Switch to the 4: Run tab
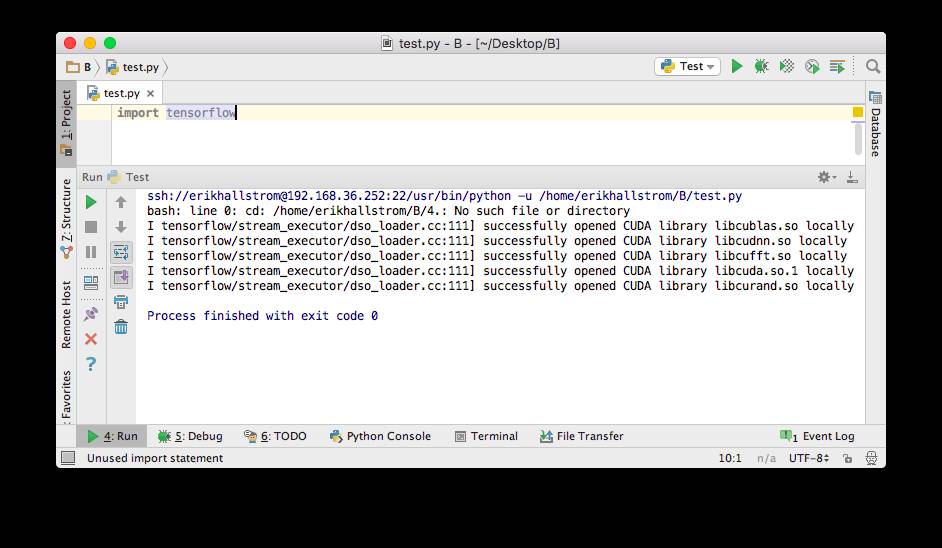The height and width of the screenshot is (548, 942). pos(112,436)
